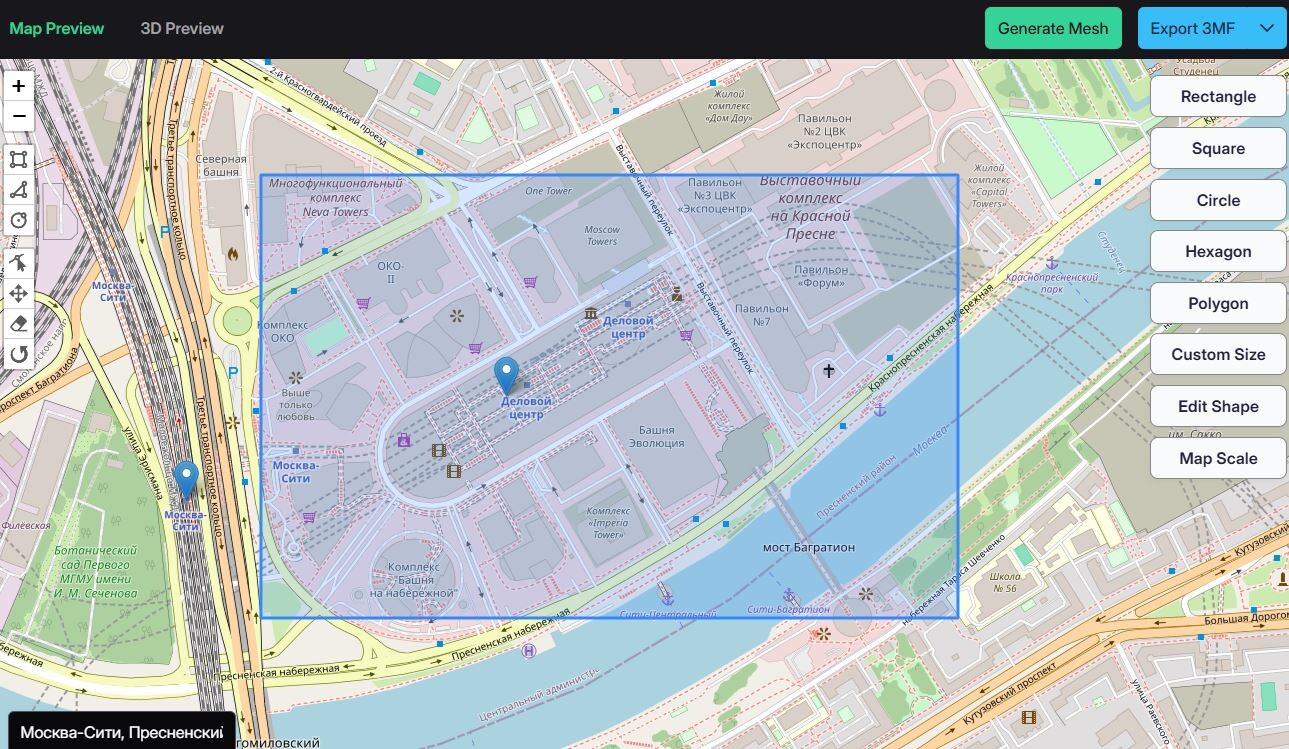The height and width of the screenshot is (749, 1289).
Task: Zoom out of the map
Action: click(x=18, y=116)
